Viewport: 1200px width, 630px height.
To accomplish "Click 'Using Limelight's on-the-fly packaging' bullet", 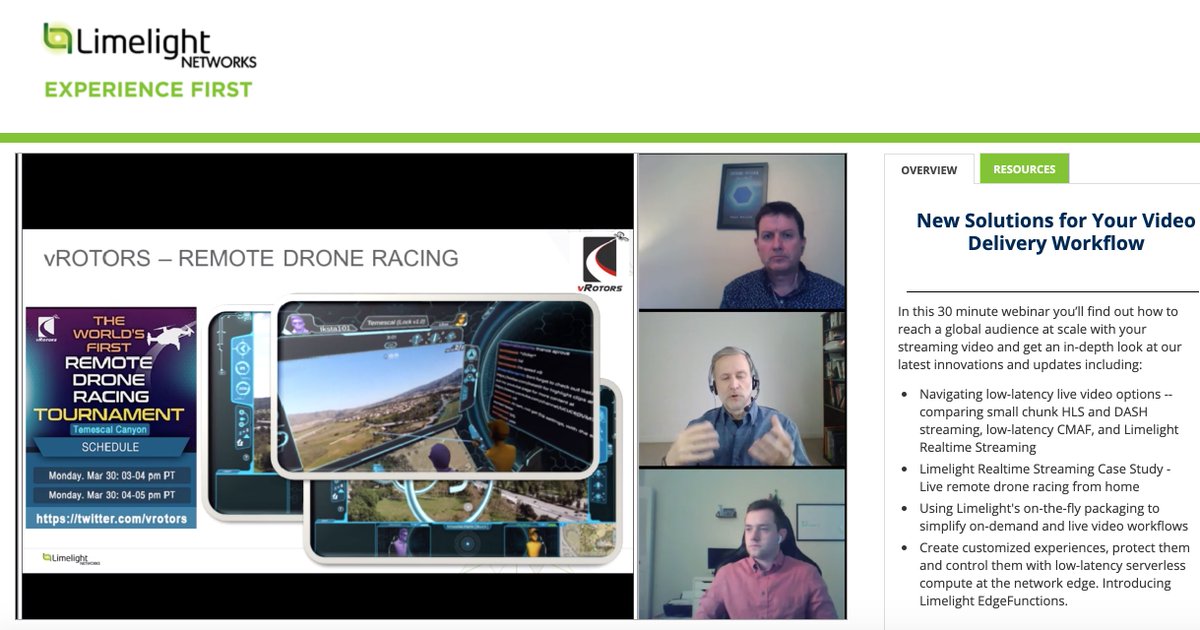I will pos(1053,517).
